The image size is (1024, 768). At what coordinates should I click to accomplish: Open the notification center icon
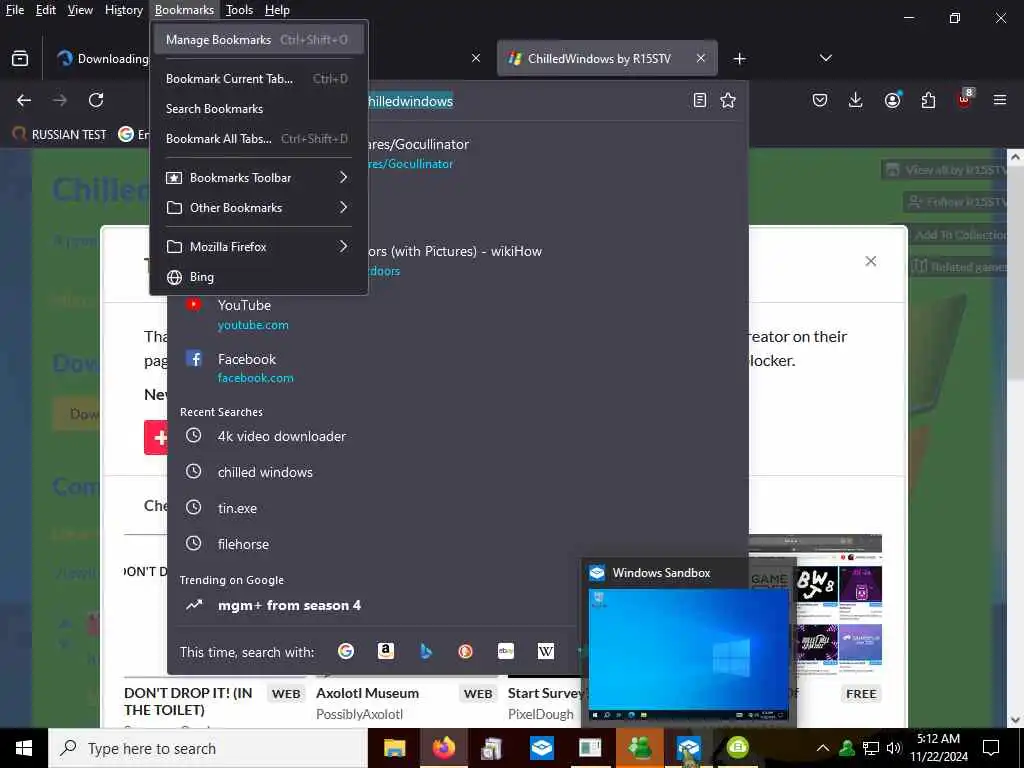[x=991, y=748]
